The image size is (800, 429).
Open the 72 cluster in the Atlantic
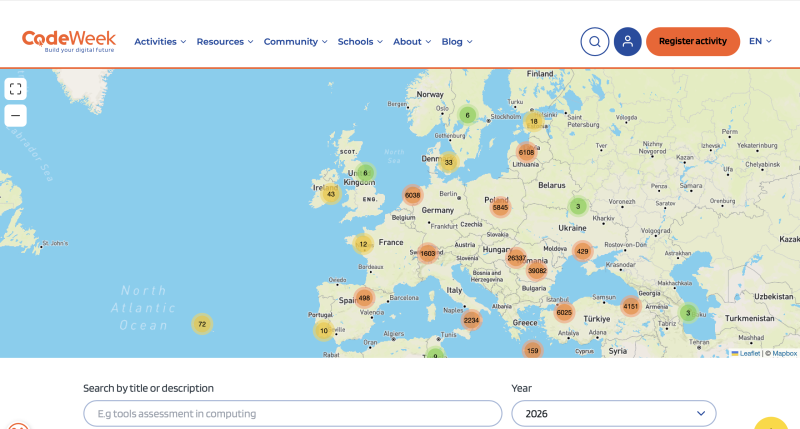coord(202,324)
